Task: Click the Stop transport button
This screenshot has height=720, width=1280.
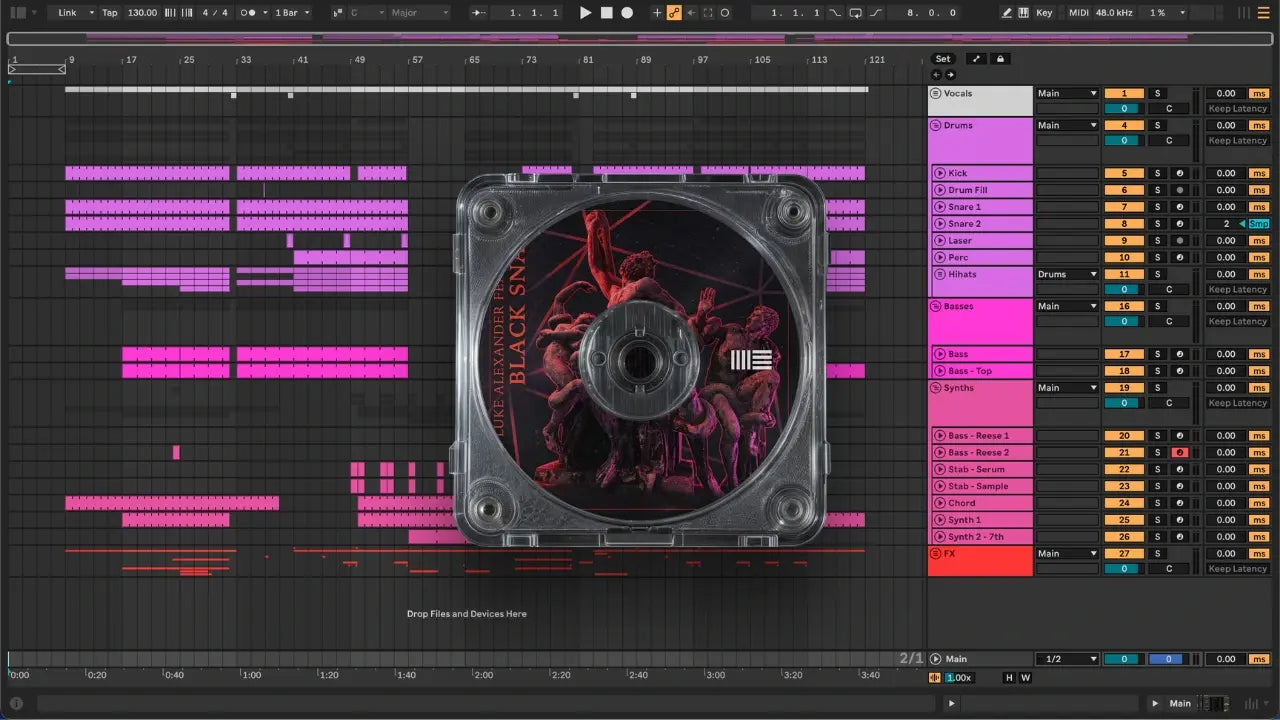Action: tap(606, 13)
